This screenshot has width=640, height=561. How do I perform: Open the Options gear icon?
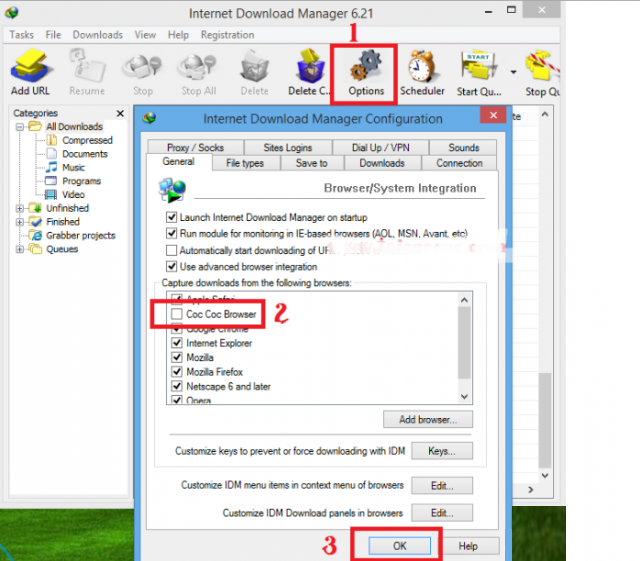pos(366,69)
